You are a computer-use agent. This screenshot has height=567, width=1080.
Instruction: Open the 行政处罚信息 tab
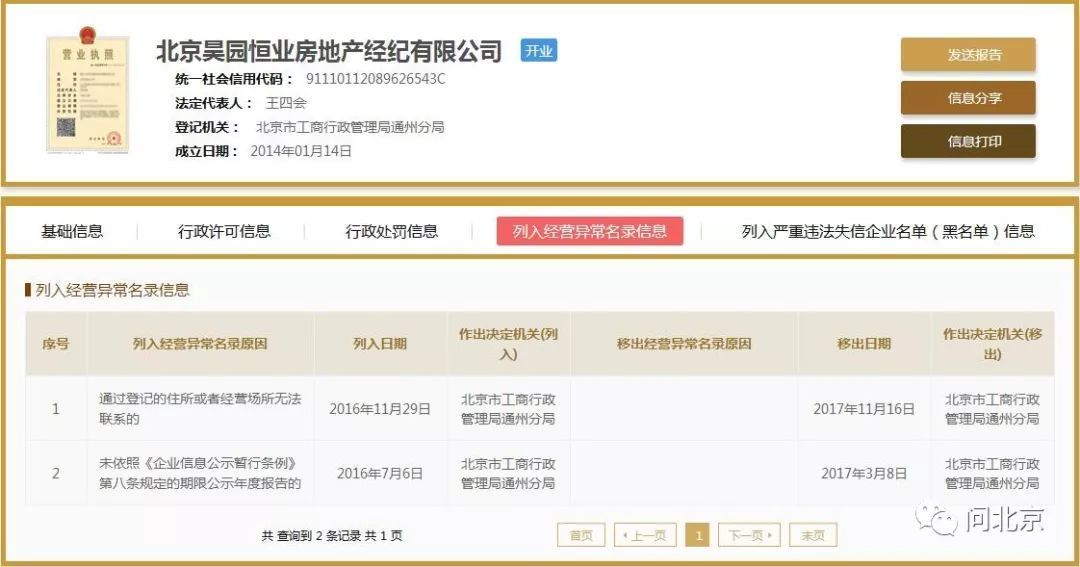tap(391, 231)
